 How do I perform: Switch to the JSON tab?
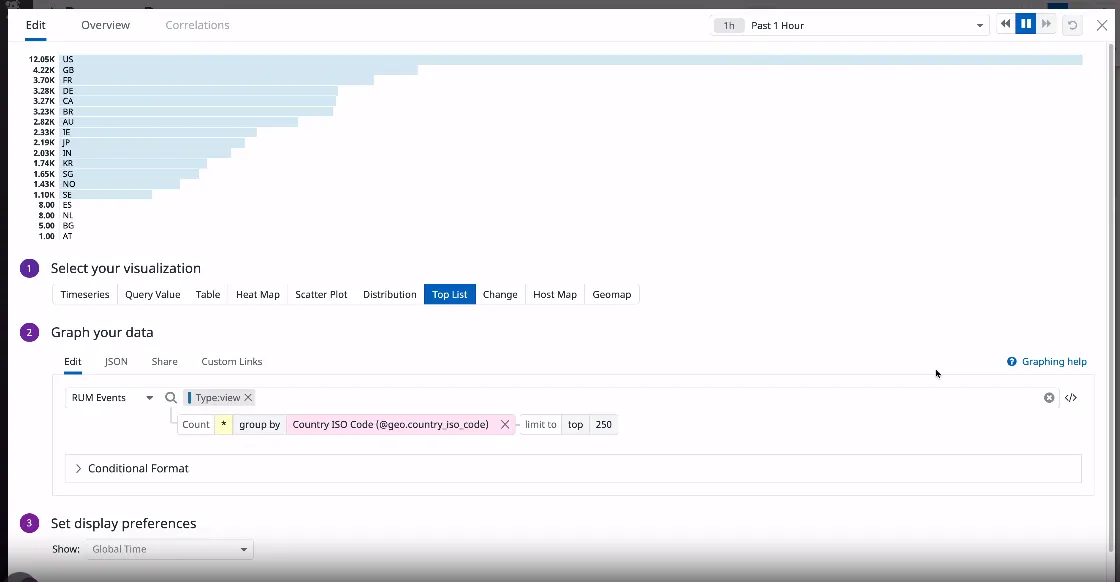point(116,362)
